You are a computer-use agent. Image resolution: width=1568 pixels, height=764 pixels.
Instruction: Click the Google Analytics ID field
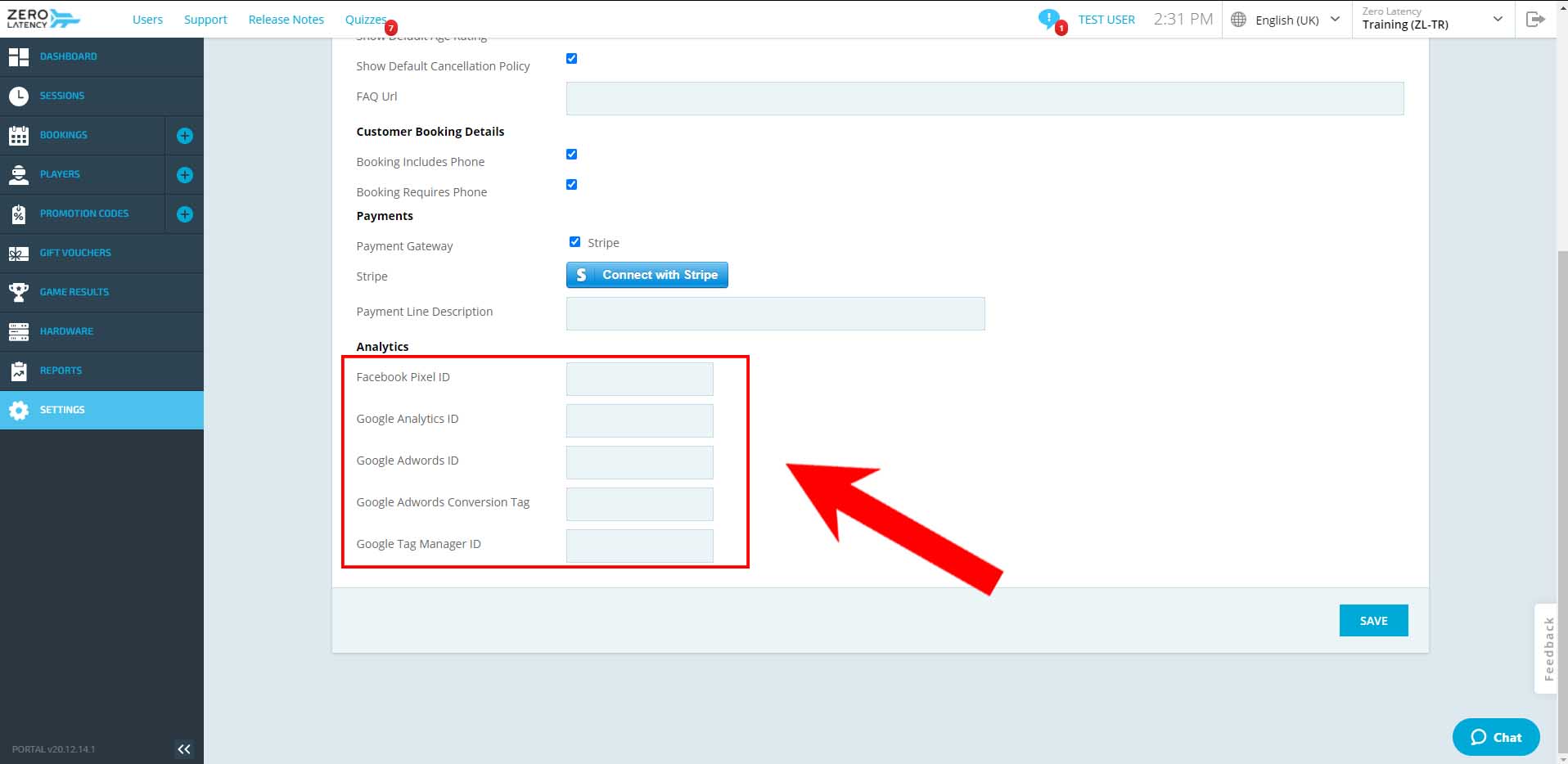coord(639,420)
